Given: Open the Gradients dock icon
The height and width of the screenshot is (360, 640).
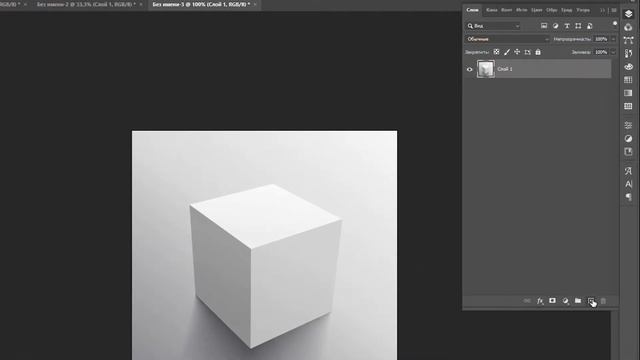Looking at the screenshot, I should tap(628, 93).
